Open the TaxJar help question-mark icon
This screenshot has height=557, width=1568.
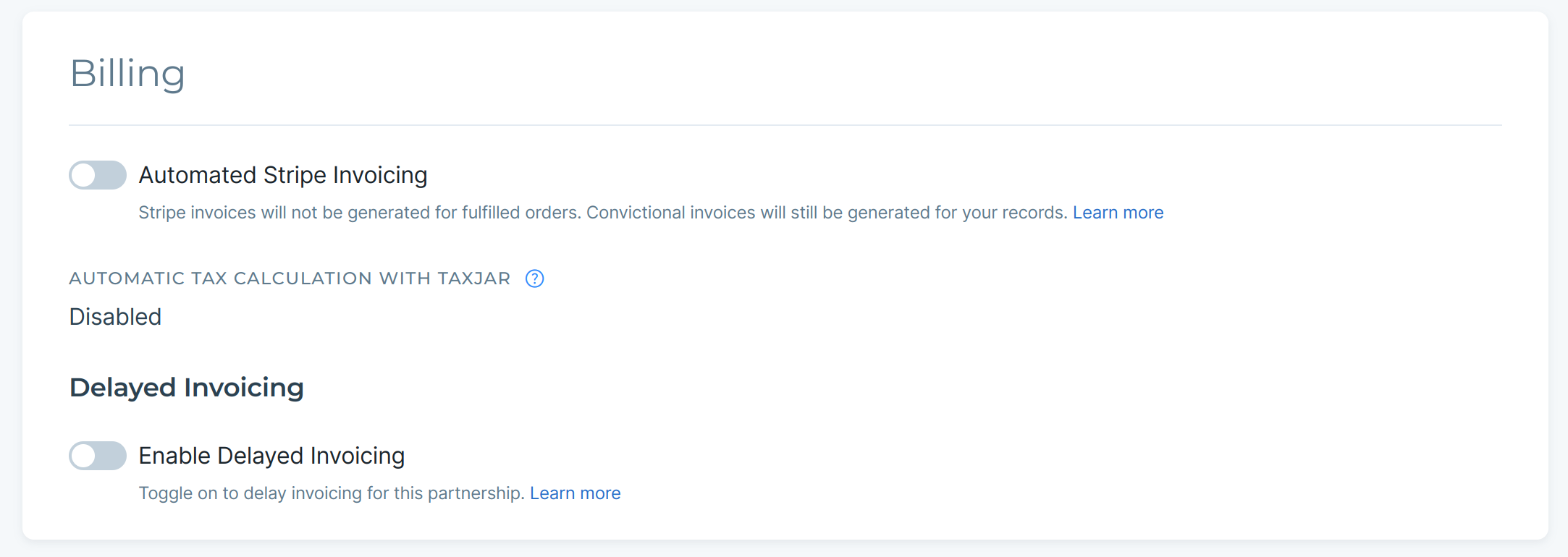point(534,278)
